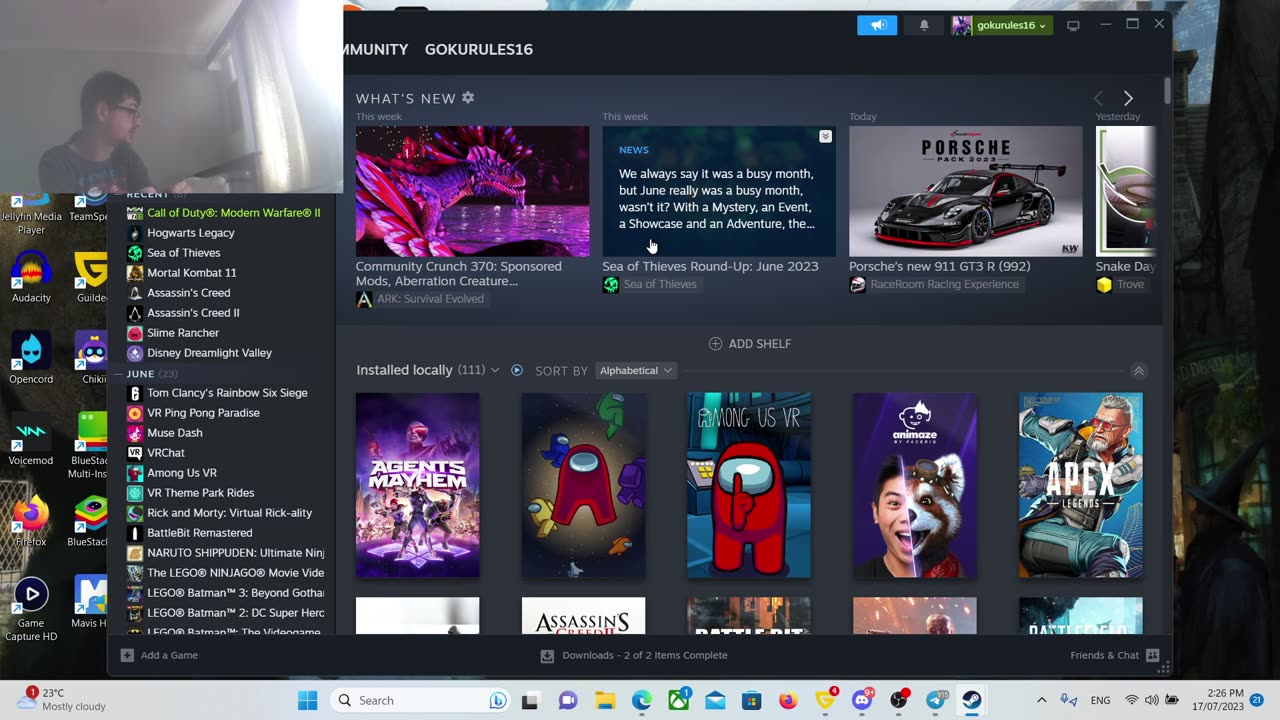
Task: Enter Big Picture mode via monitor icon
Action: 1073,25
